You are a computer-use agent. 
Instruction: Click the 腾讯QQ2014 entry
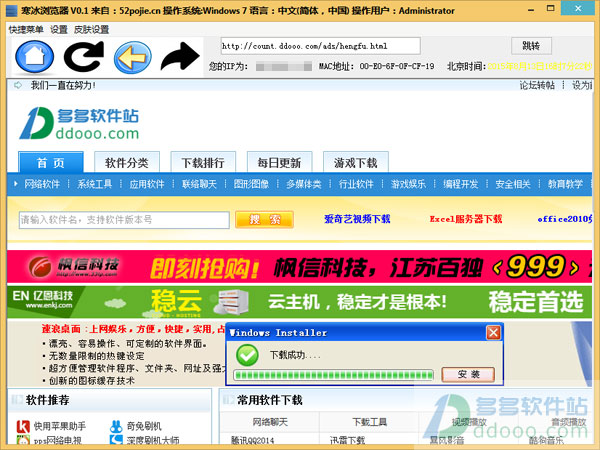tap(253, 440)
